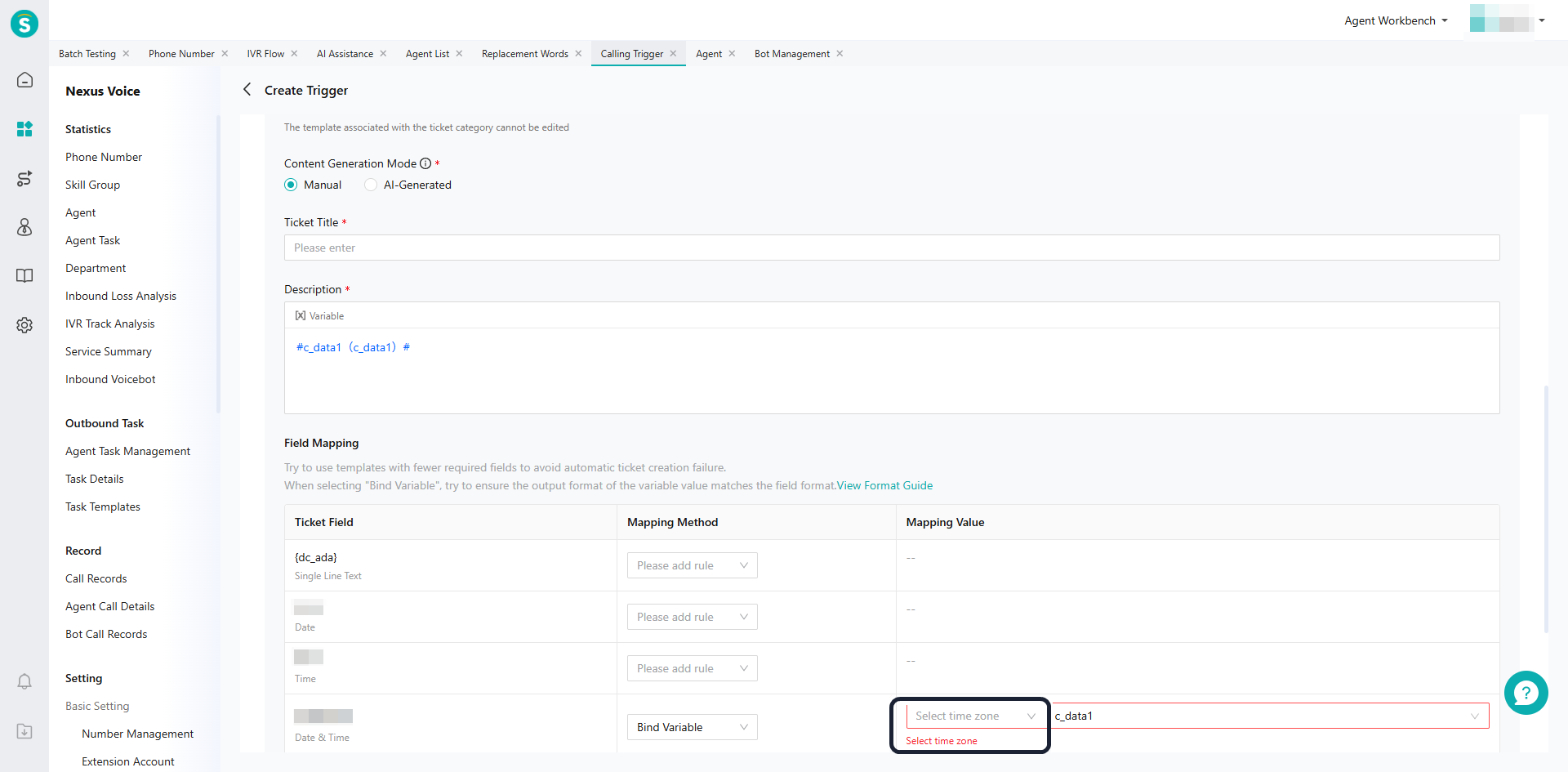Open Department in the sidebar

96,268
